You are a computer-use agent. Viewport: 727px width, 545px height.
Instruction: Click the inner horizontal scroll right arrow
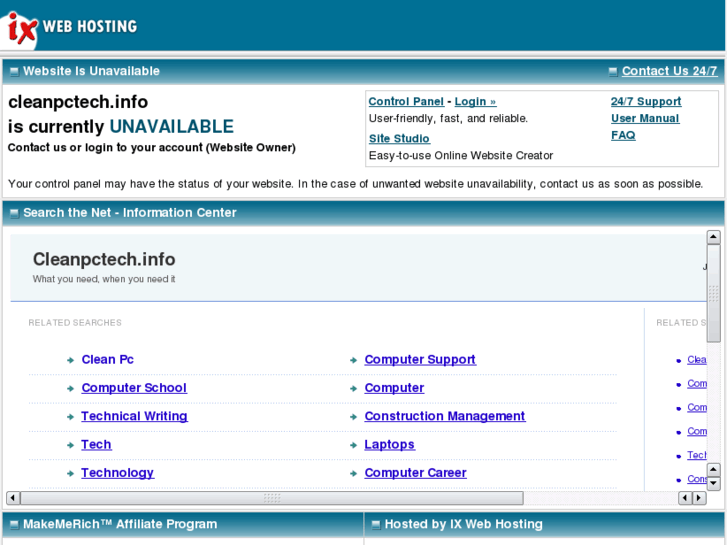[699, 498]
